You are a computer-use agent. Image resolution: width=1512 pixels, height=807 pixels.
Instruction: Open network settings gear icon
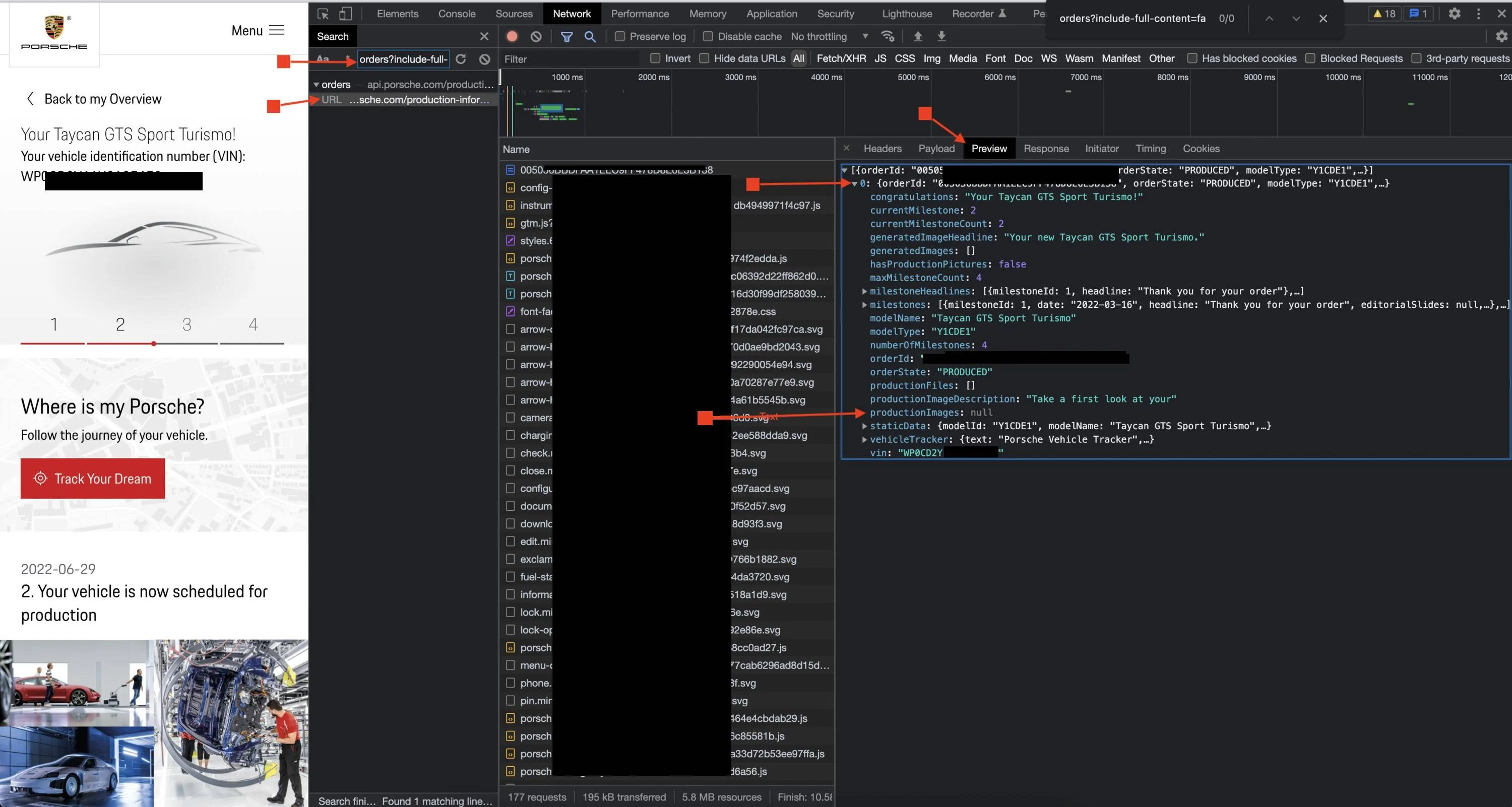tap(1501, 36)
